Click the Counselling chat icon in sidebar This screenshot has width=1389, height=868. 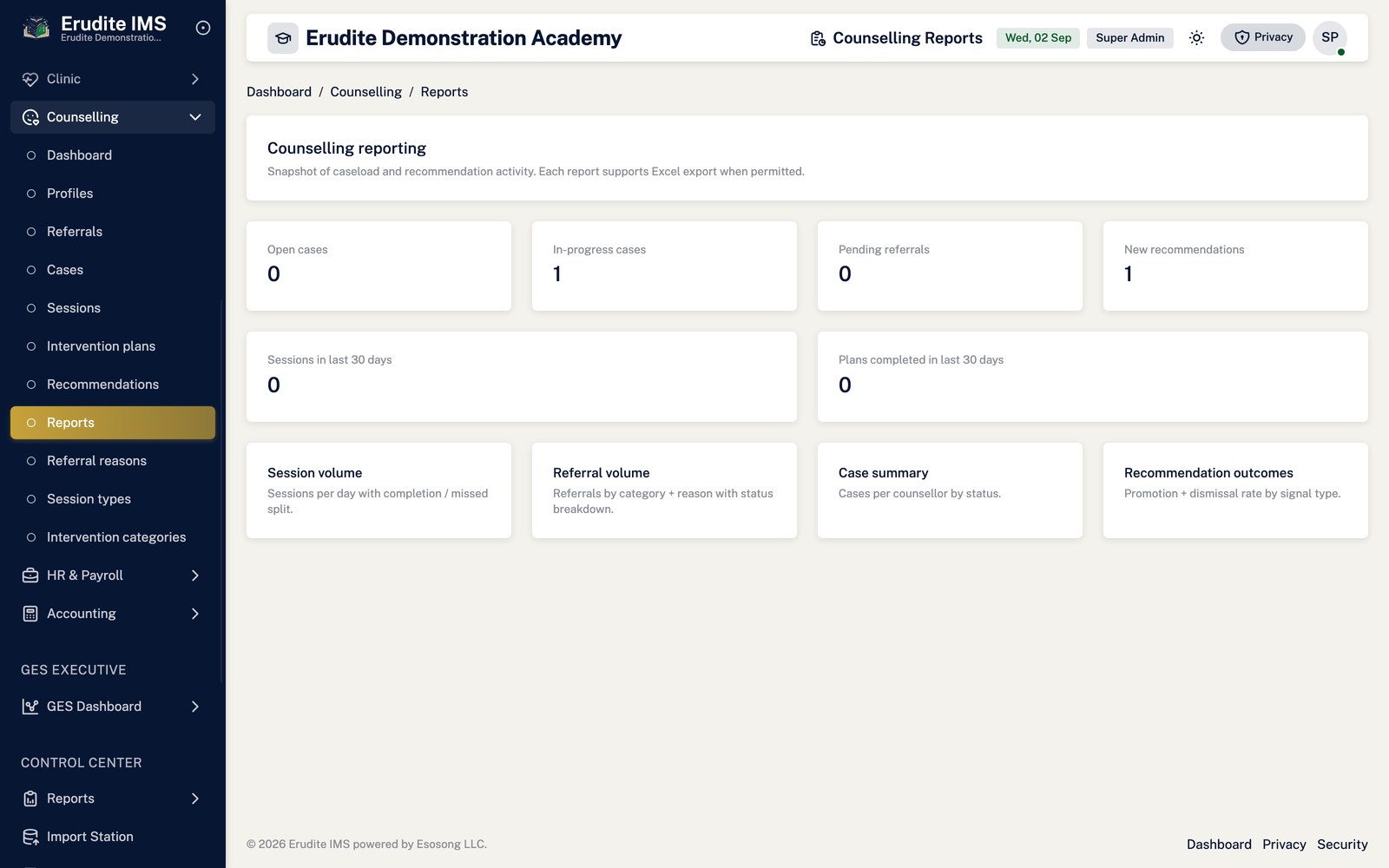pyautogui.click(x=30, y=117)
